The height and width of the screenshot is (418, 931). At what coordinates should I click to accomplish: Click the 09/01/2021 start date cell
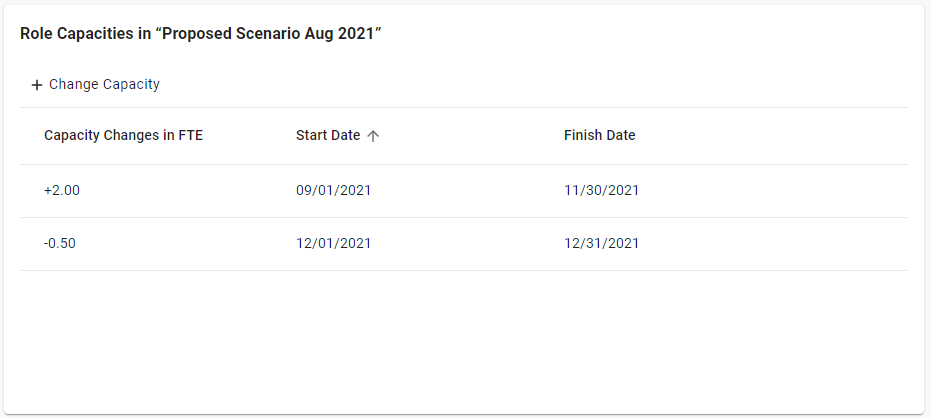coord(333,191)
